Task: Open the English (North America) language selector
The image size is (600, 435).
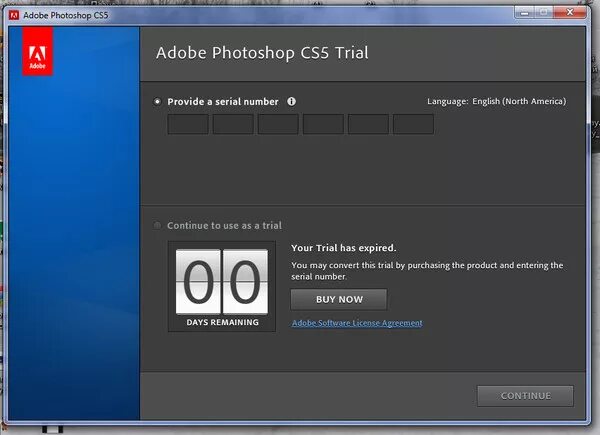Action: click(519, 101)
